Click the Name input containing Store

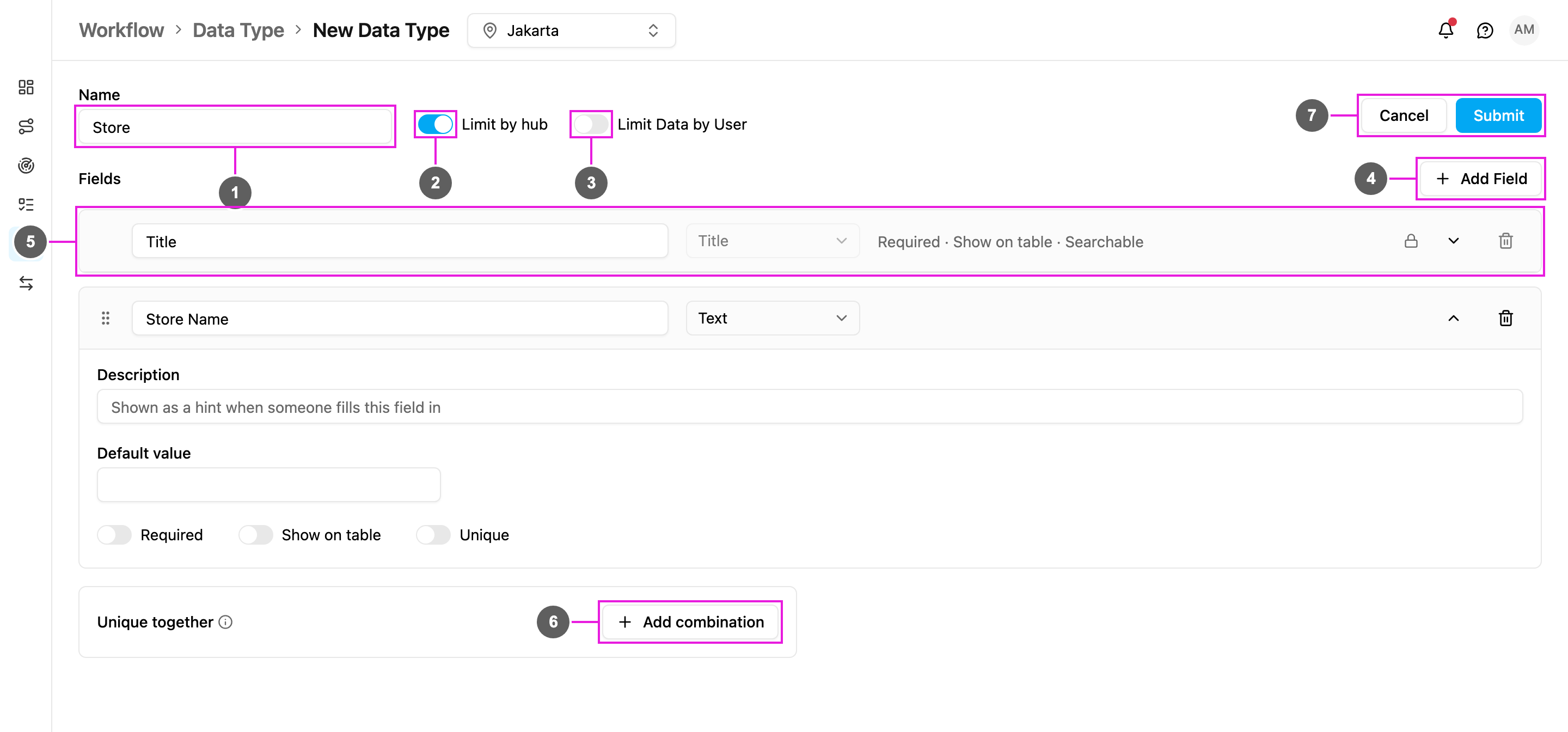[235, 127]
